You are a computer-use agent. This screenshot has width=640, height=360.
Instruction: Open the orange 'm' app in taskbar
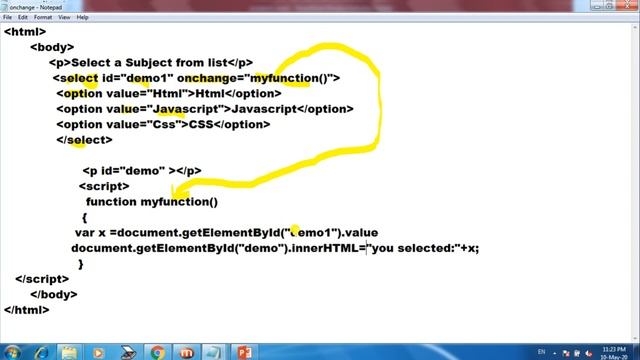click(186, 353)
